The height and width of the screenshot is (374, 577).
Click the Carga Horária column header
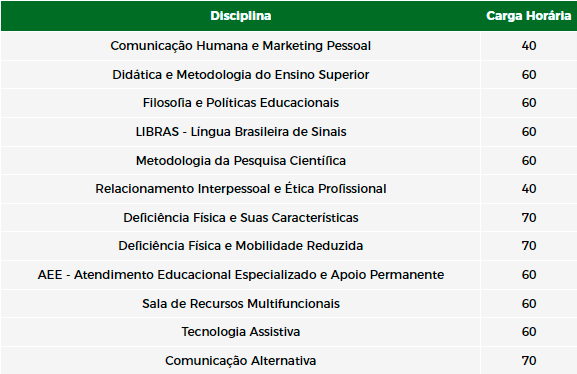pos(528,16)
